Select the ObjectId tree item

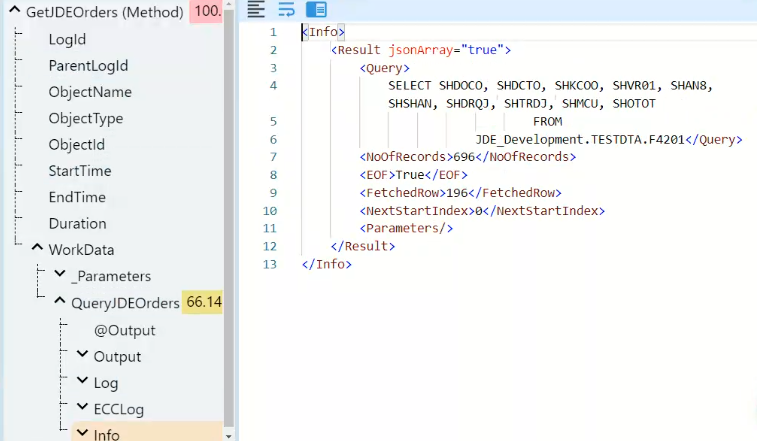point(76,144)
